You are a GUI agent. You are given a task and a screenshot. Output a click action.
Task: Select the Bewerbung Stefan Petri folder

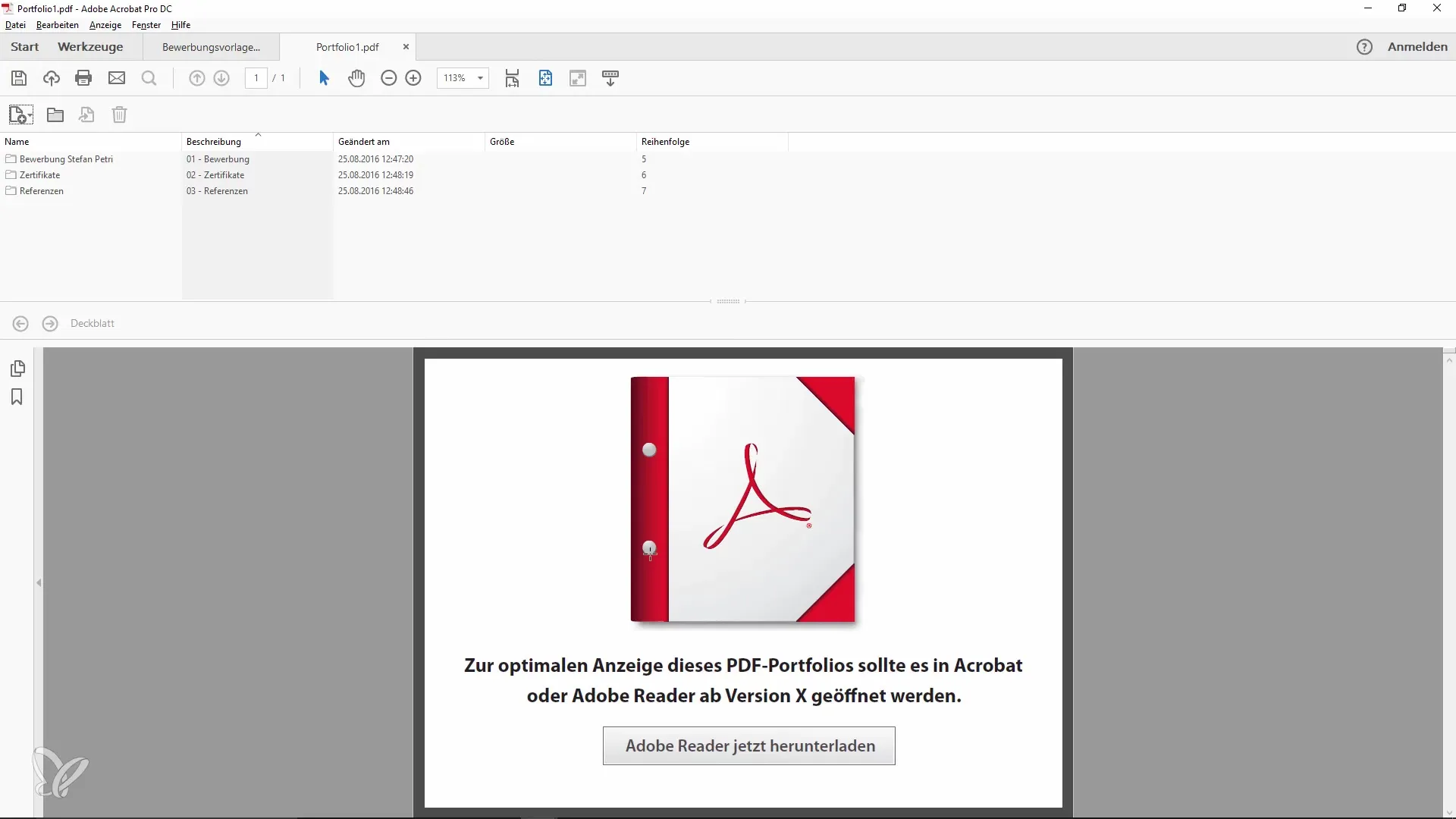(66, 159)
